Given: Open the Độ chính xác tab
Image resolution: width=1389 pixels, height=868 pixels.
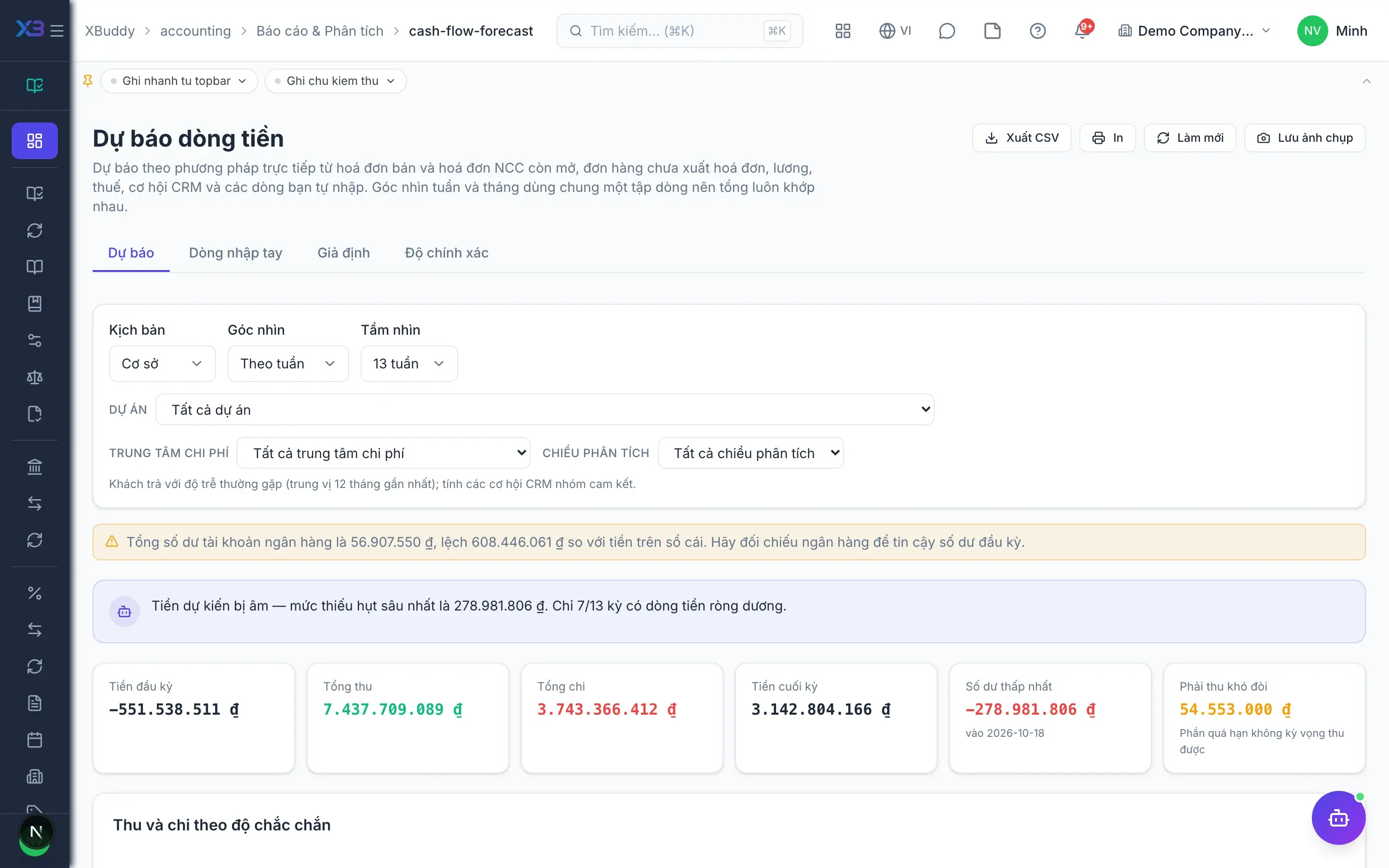Looking at the screenshot, I should [x=447, y=253].
